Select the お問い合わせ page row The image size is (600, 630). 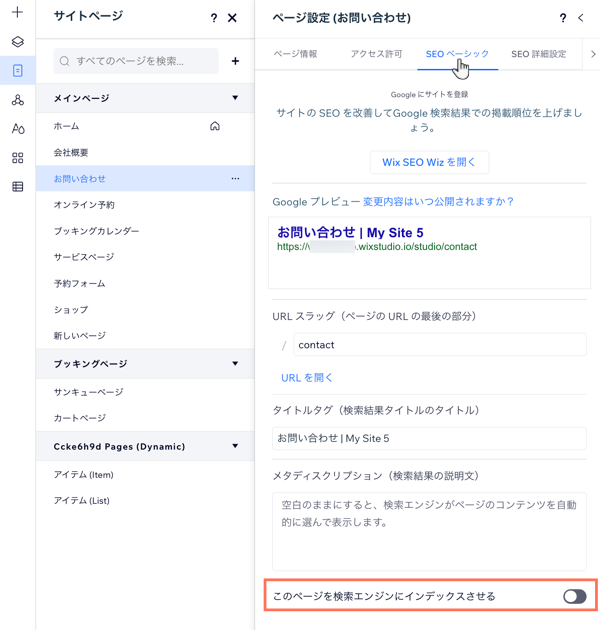pos(145,178)
